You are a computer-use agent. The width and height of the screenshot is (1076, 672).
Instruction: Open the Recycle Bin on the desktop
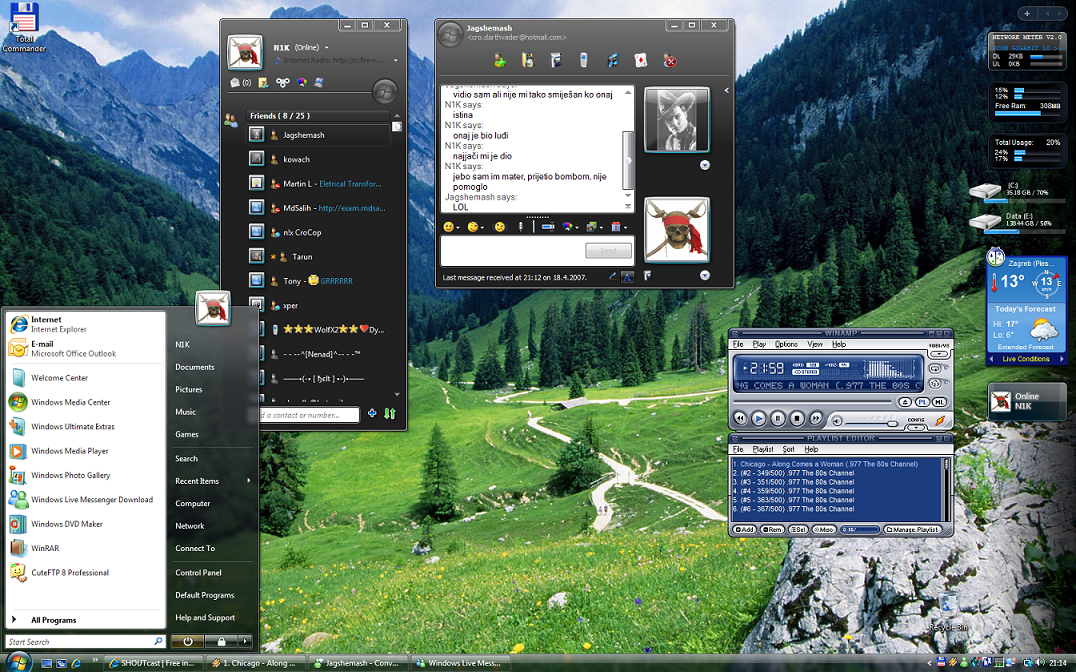[948, 611]
